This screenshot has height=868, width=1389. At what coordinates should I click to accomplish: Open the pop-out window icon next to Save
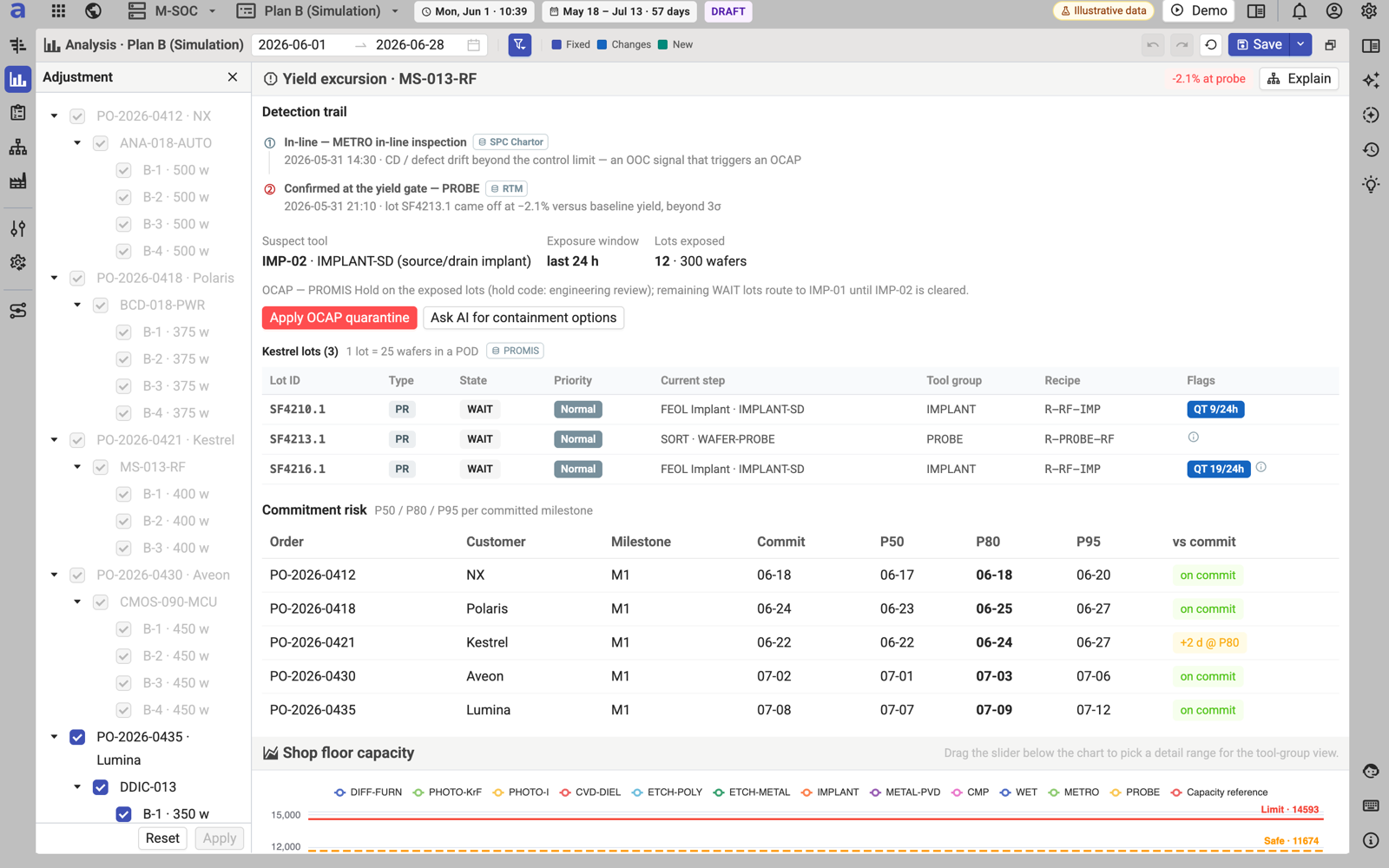click(x=1330, y=45)
